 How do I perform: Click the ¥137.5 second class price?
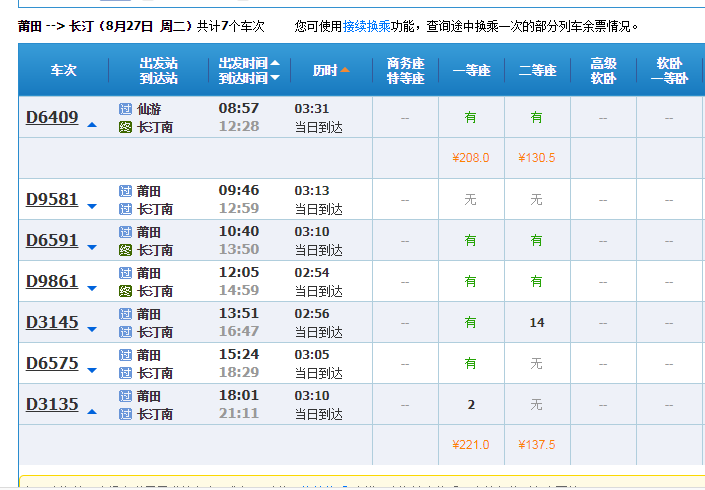point(537,445)
